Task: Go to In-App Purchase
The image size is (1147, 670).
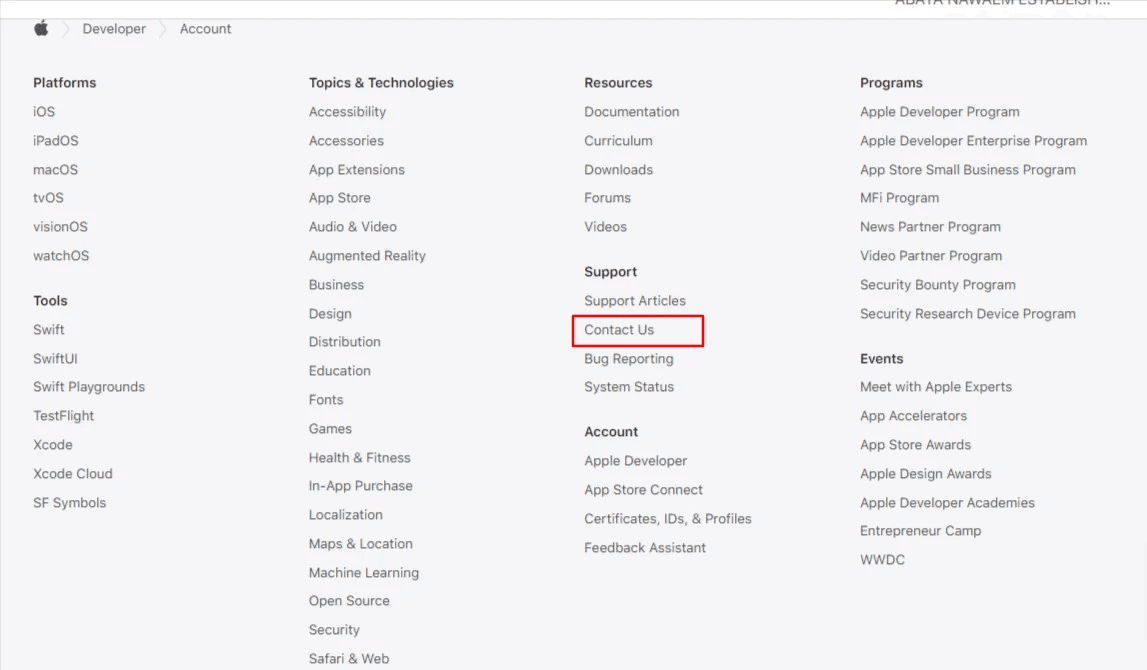Action: click(x=361, y=486)
